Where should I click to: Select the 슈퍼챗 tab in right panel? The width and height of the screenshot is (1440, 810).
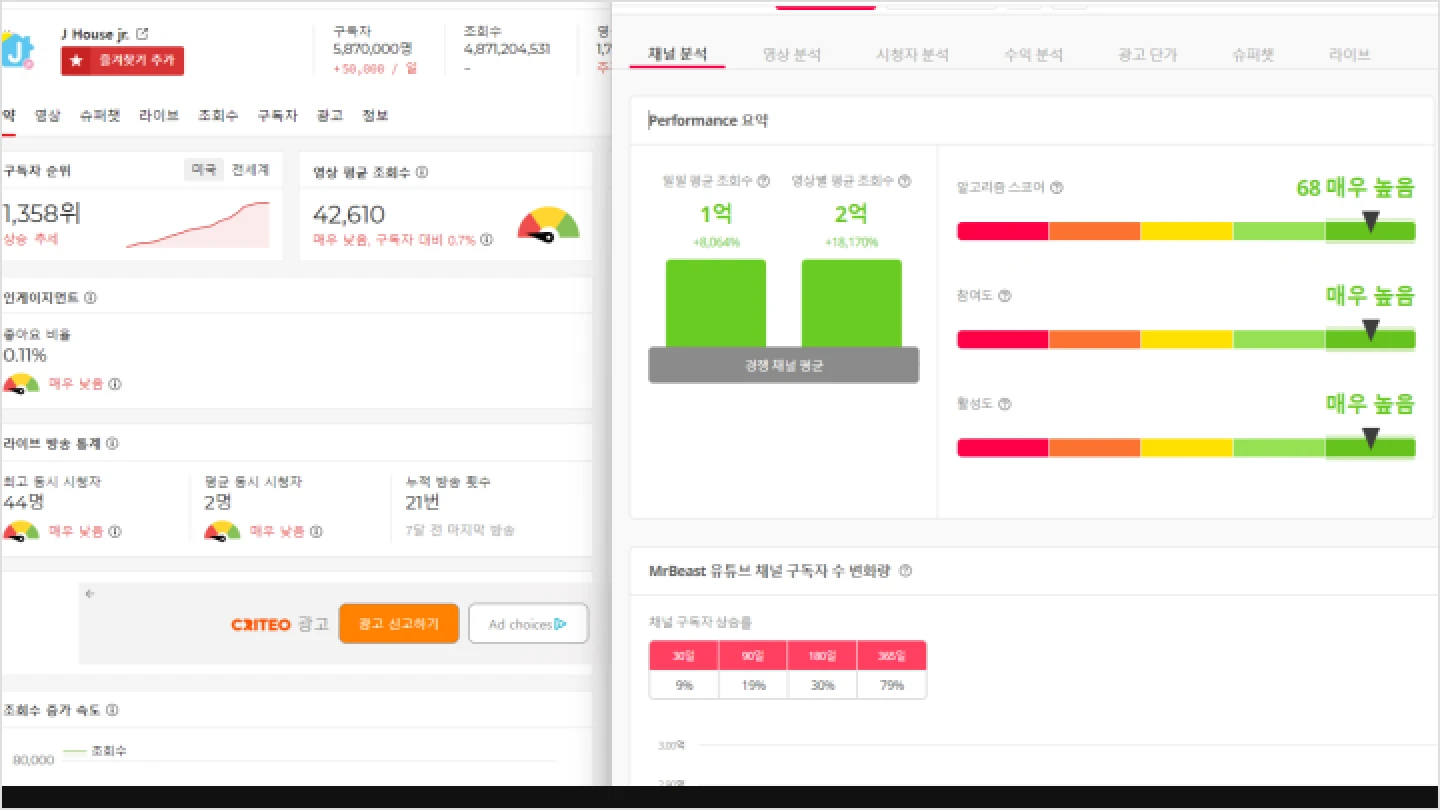pos(1253,54)
